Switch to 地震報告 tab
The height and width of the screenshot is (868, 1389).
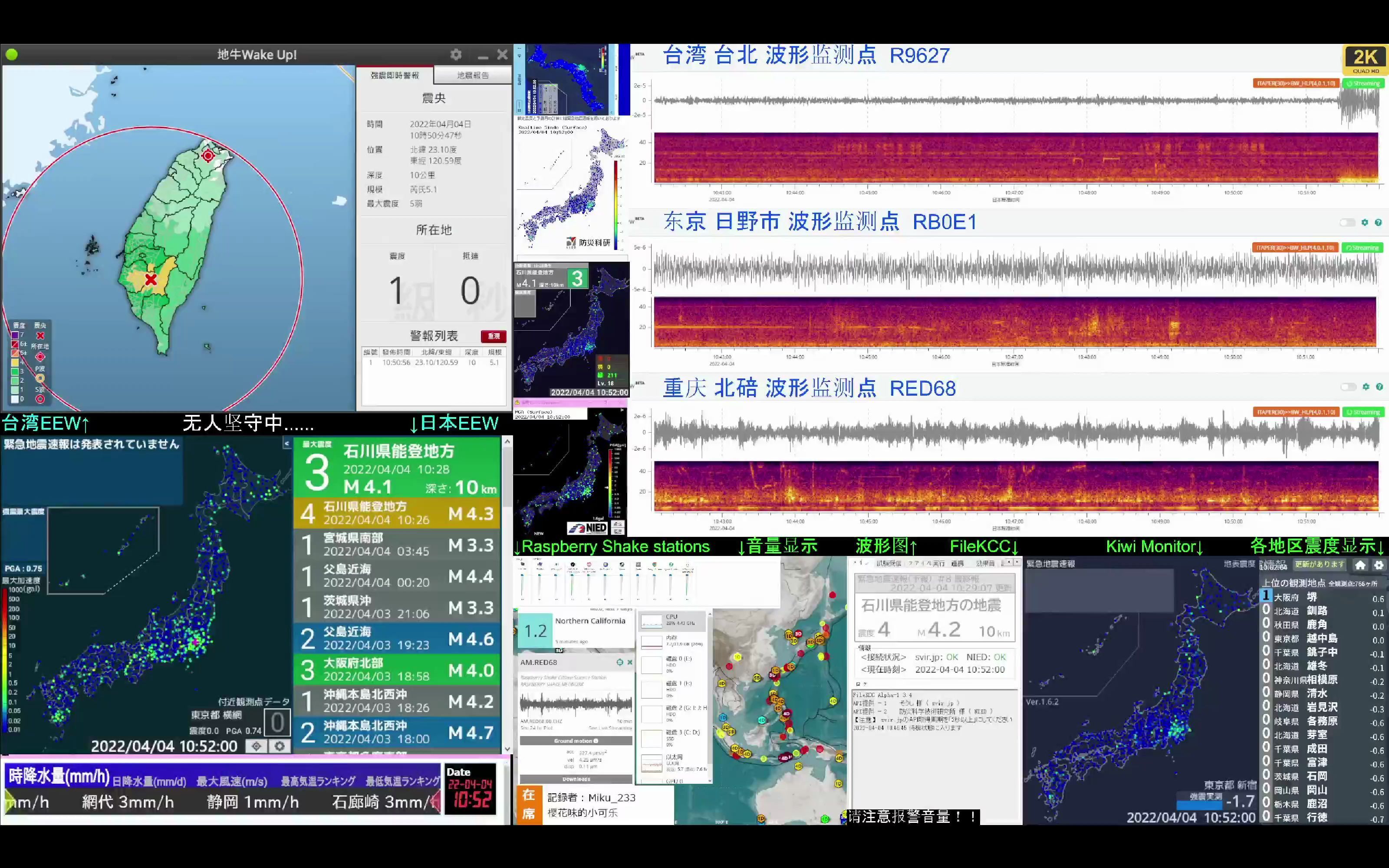pos(473,75)
